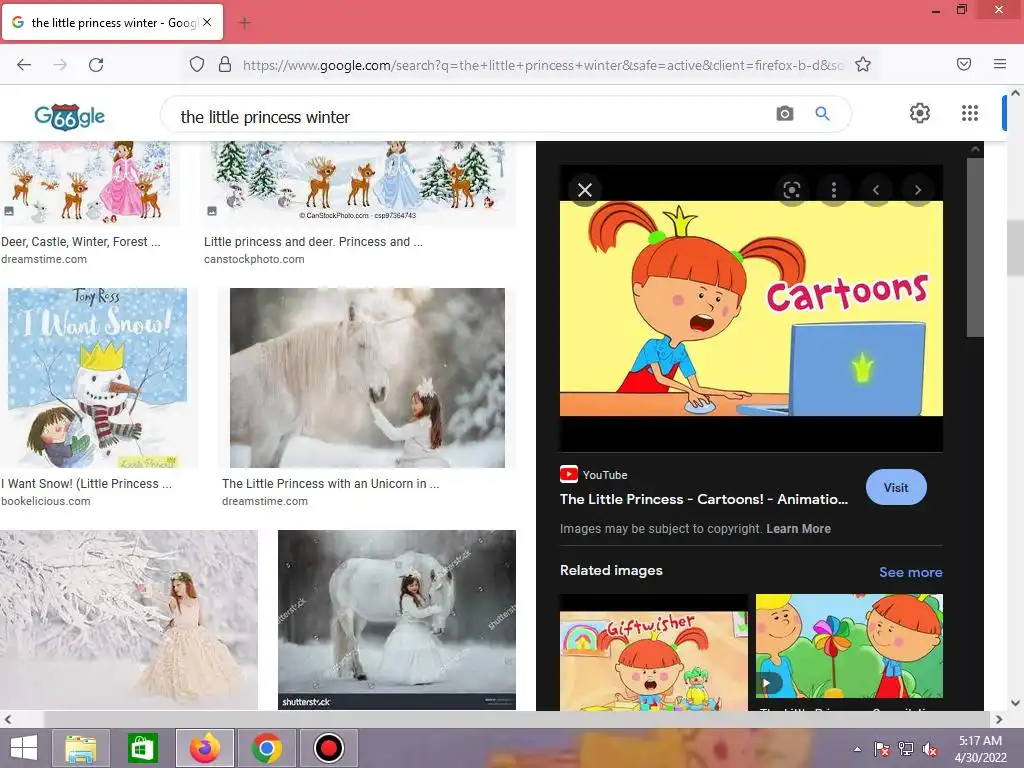Screen dimensions: 1024x768
Task: Click the page vertical scrollbar thumb
Action: (x=1016, y=248)
